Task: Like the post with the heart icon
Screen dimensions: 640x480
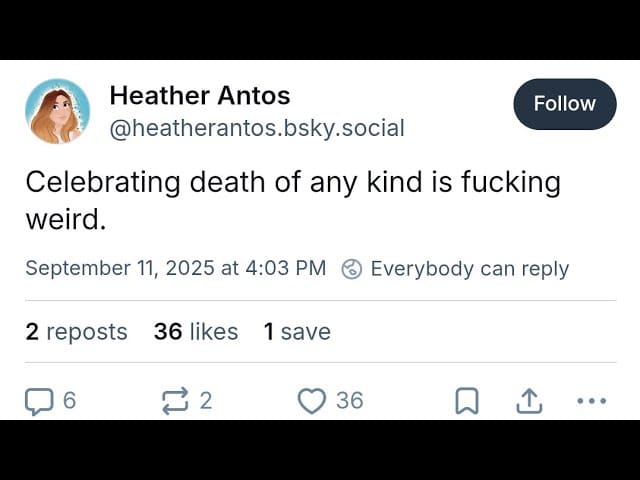Action: tap(312, 401)
